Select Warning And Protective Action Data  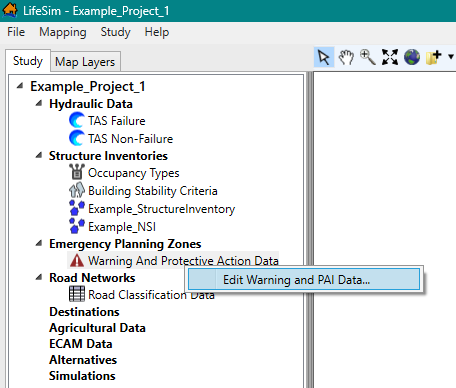click(183, 261)
